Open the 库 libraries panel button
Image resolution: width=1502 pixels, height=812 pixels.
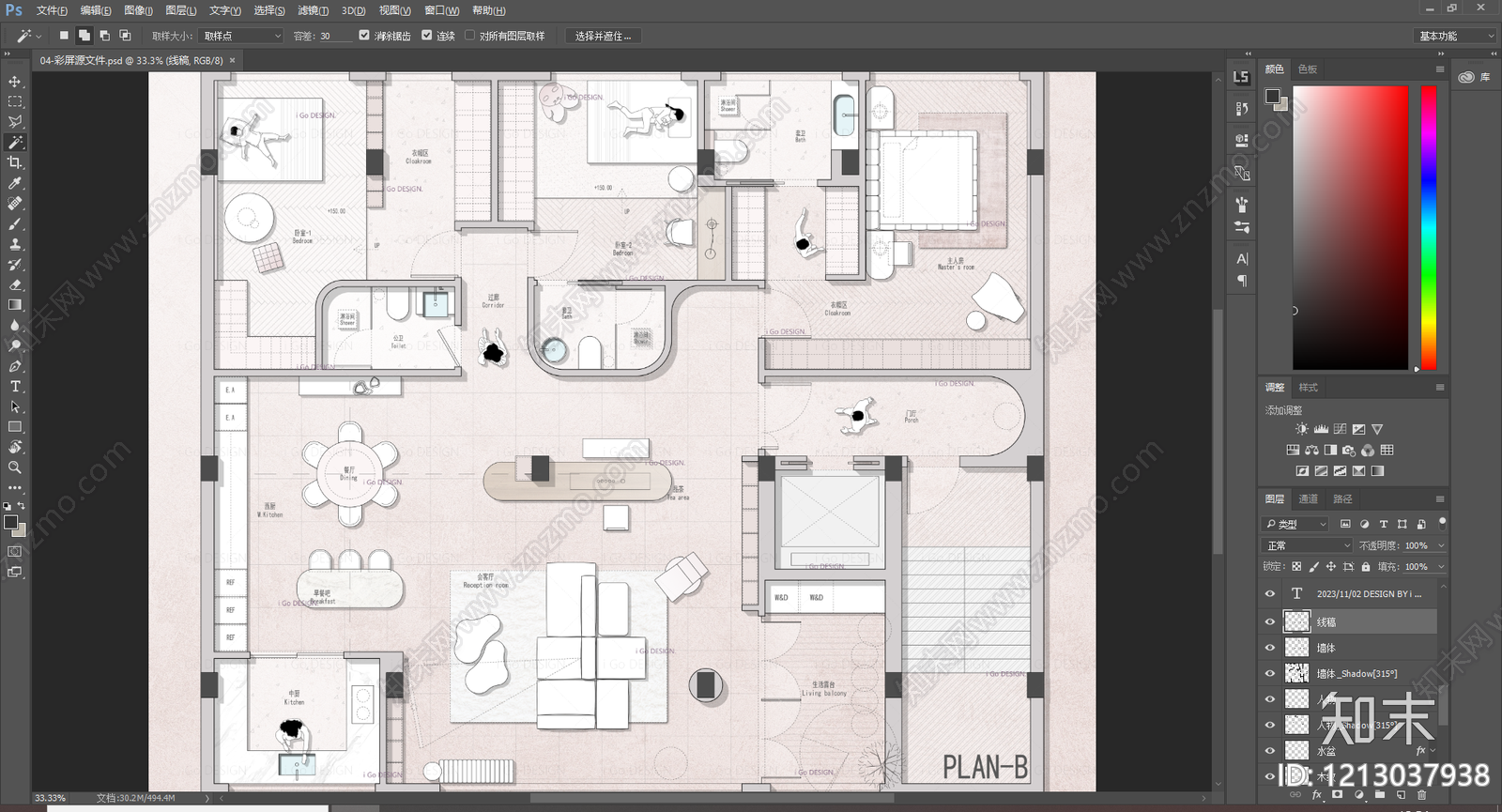click(x=1475, y=77)
